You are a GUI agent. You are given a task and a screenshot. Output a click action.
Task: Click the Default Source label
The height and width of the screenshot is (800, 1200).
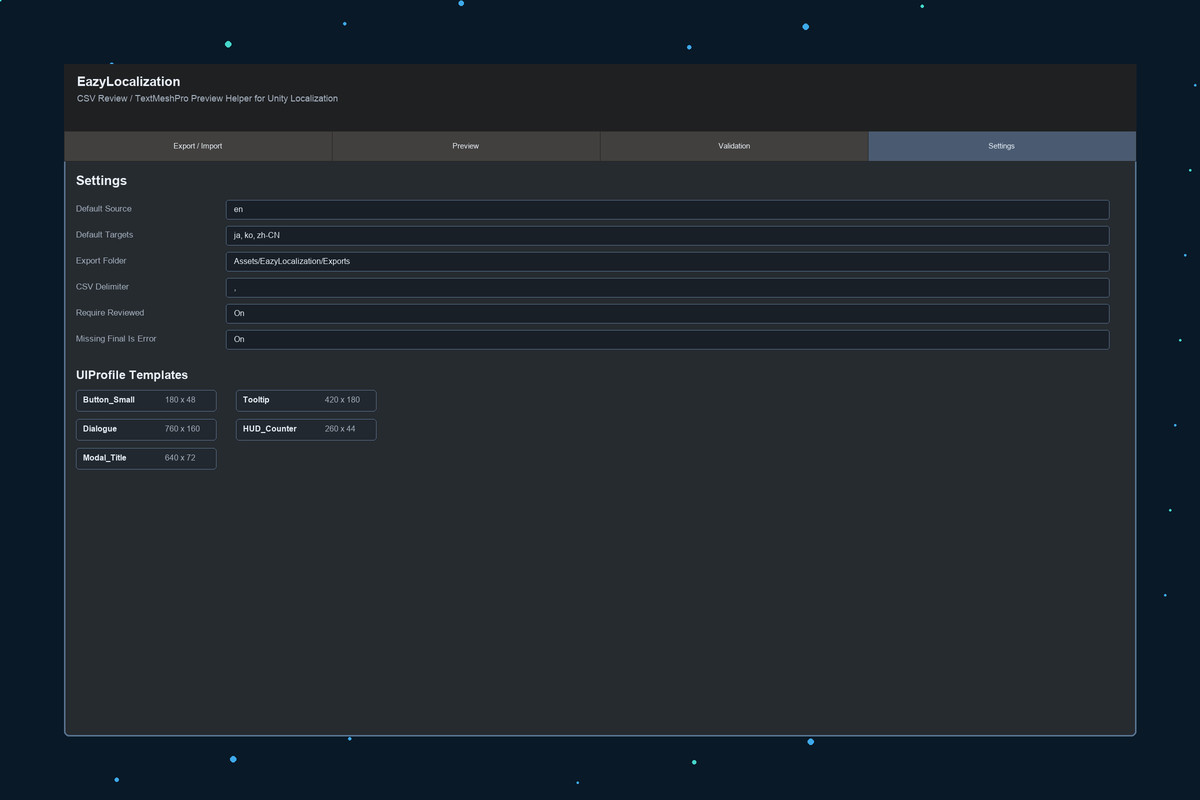[104, 209]
